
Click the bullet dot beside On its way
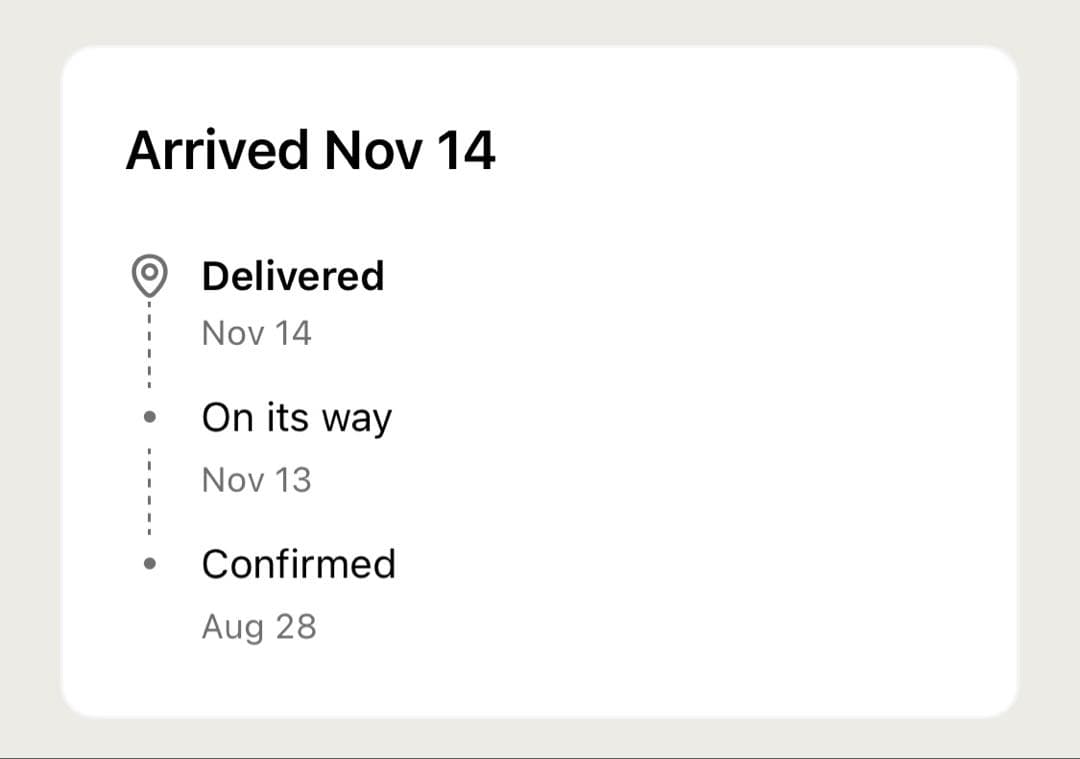[150, 418]
